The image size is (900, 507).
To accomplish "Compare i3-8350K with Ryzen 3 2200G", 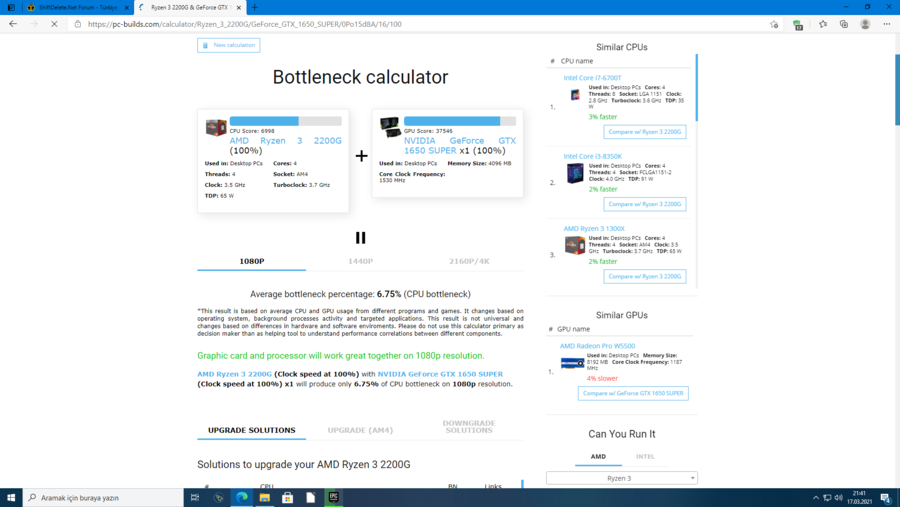I will pyautogui.click(x=645, y=204).
